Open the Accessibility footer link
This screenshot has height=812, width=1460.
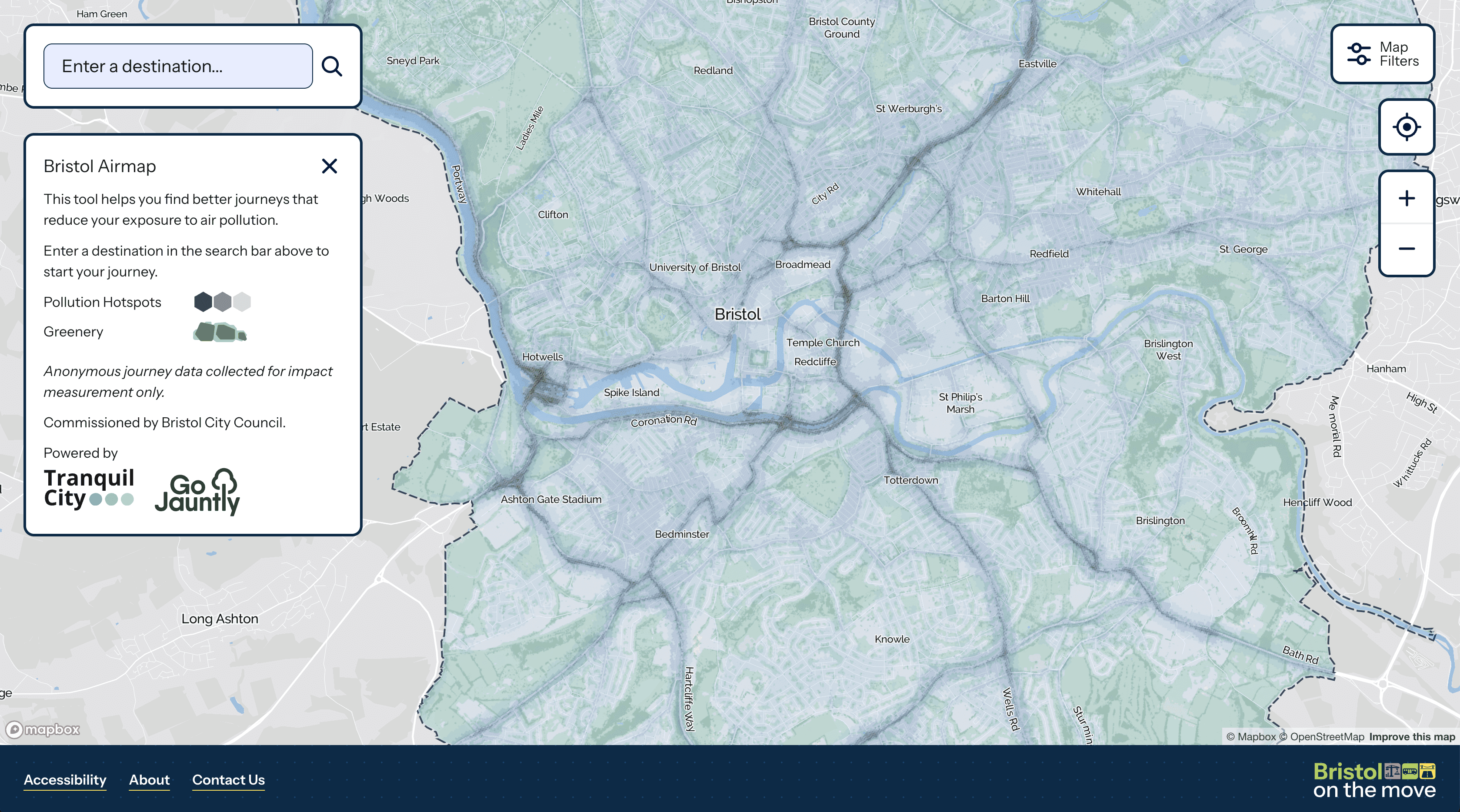pos(65,780)
